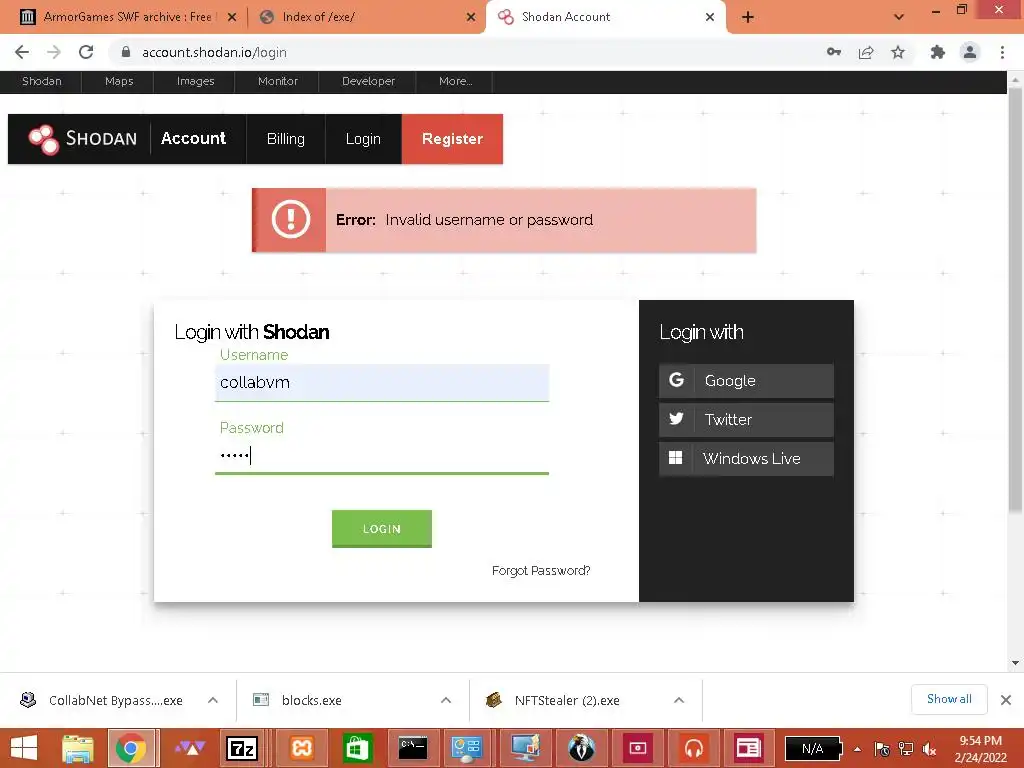The width and height of the screenshot is (1024, 768).
Task: Open a new browser tab
Action: point(748,17)
